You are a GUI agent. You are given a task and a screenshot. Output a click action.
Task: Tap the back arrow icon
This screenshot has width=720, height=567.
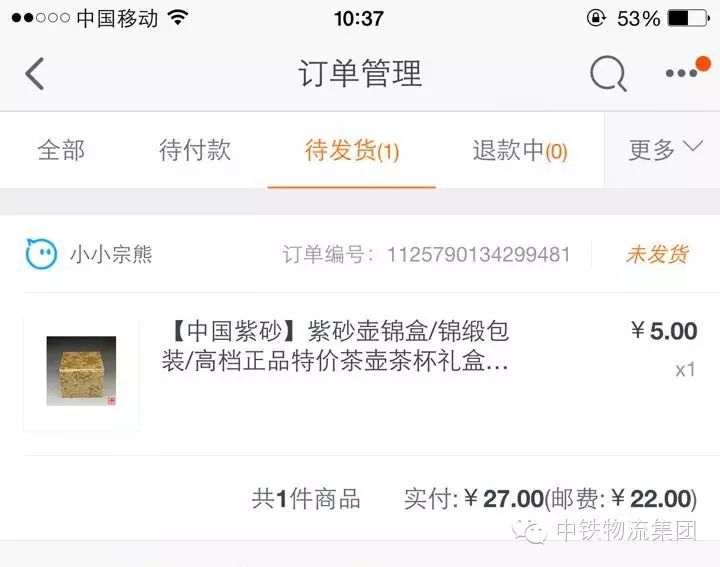[x=34, y=73]
